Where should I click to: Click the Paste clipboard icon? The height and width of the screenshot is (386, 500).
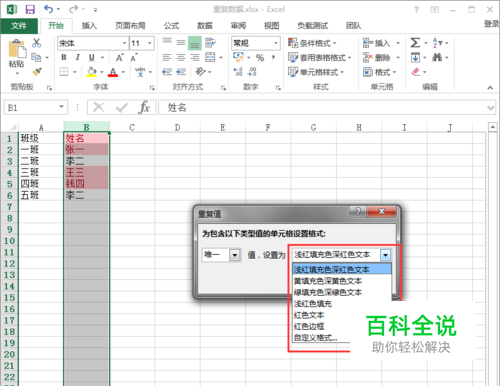coord(17,49)
